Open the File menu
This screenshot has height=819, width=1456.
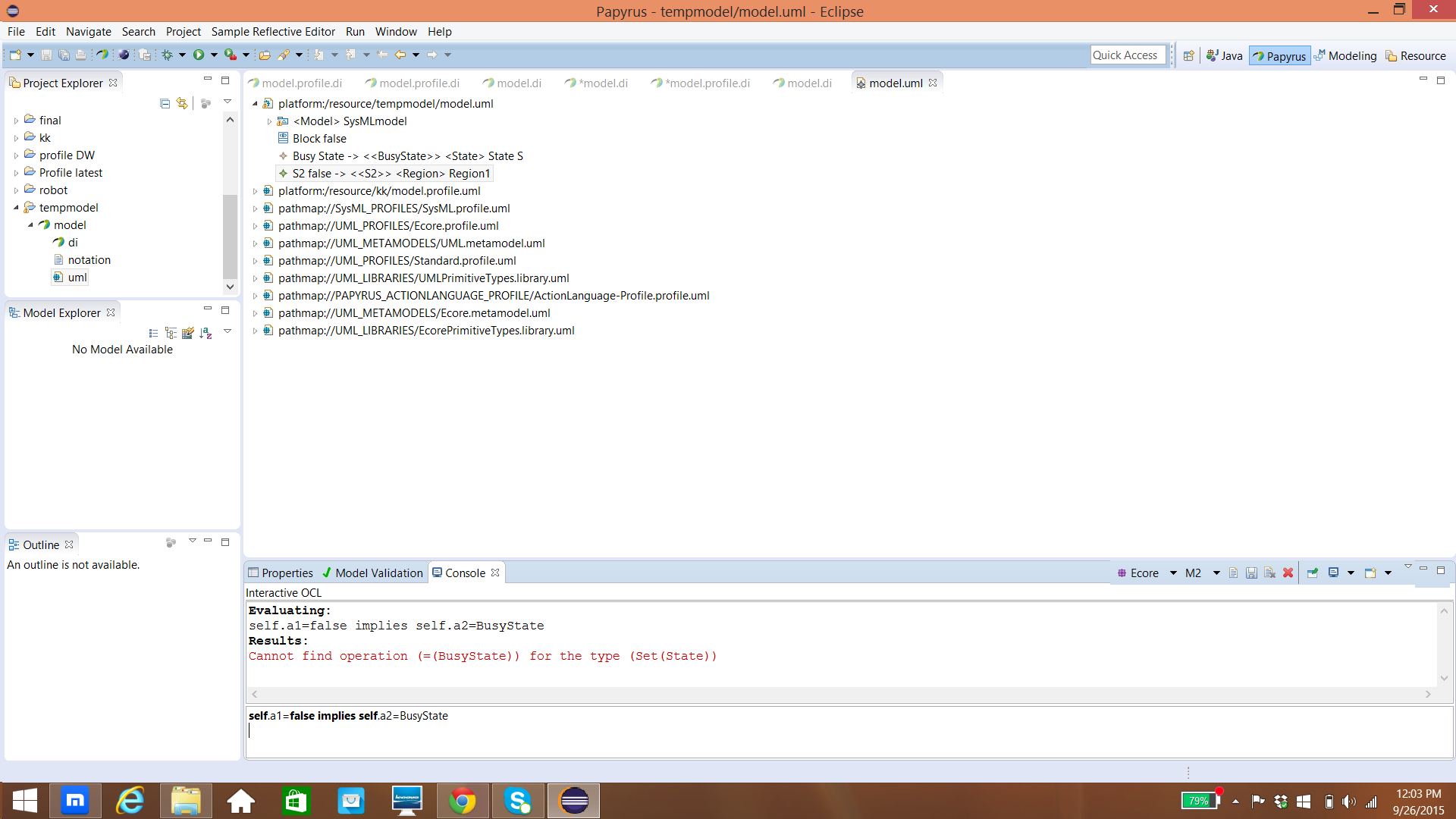pos(16,31)
